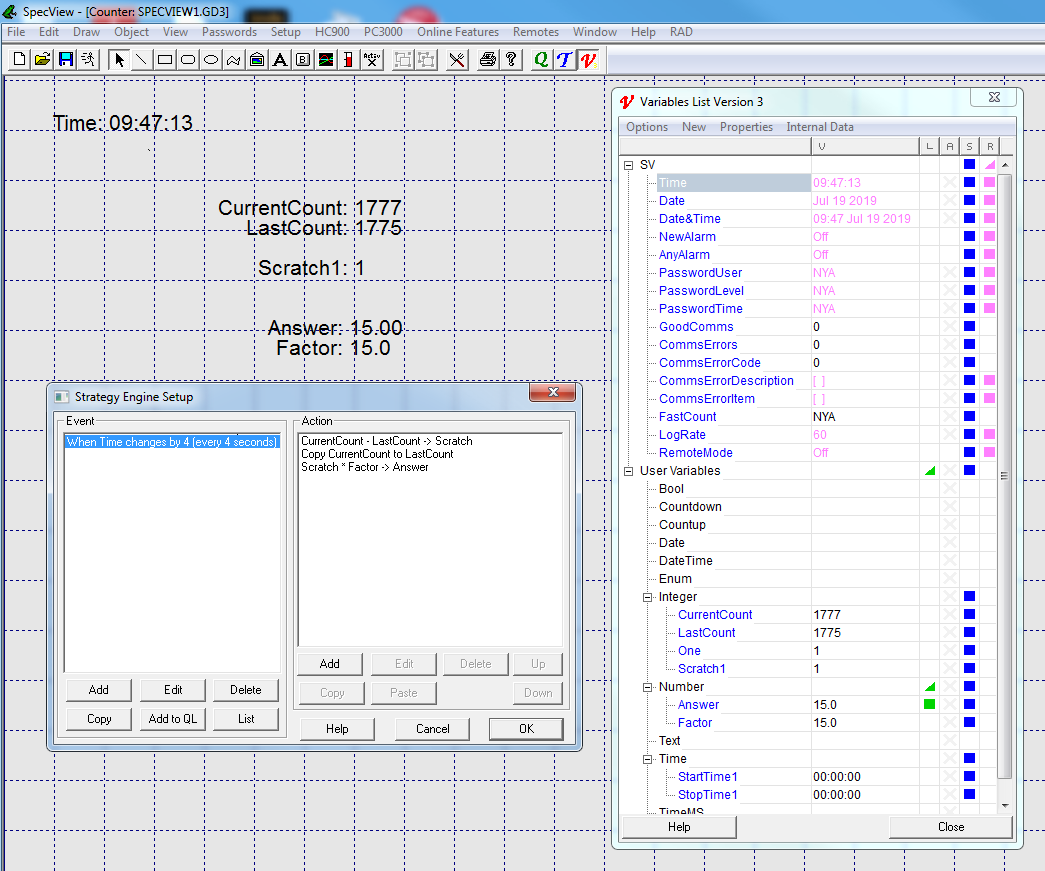Click the printer icon on the toolbar

[x=487, y=59]
